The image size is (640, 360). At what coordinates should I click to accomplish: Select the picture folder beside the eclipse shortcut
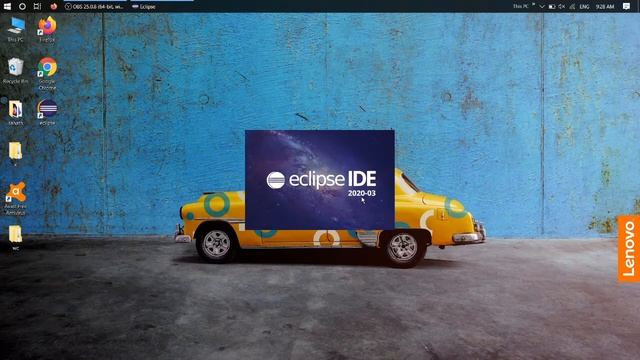pos(16,112)
